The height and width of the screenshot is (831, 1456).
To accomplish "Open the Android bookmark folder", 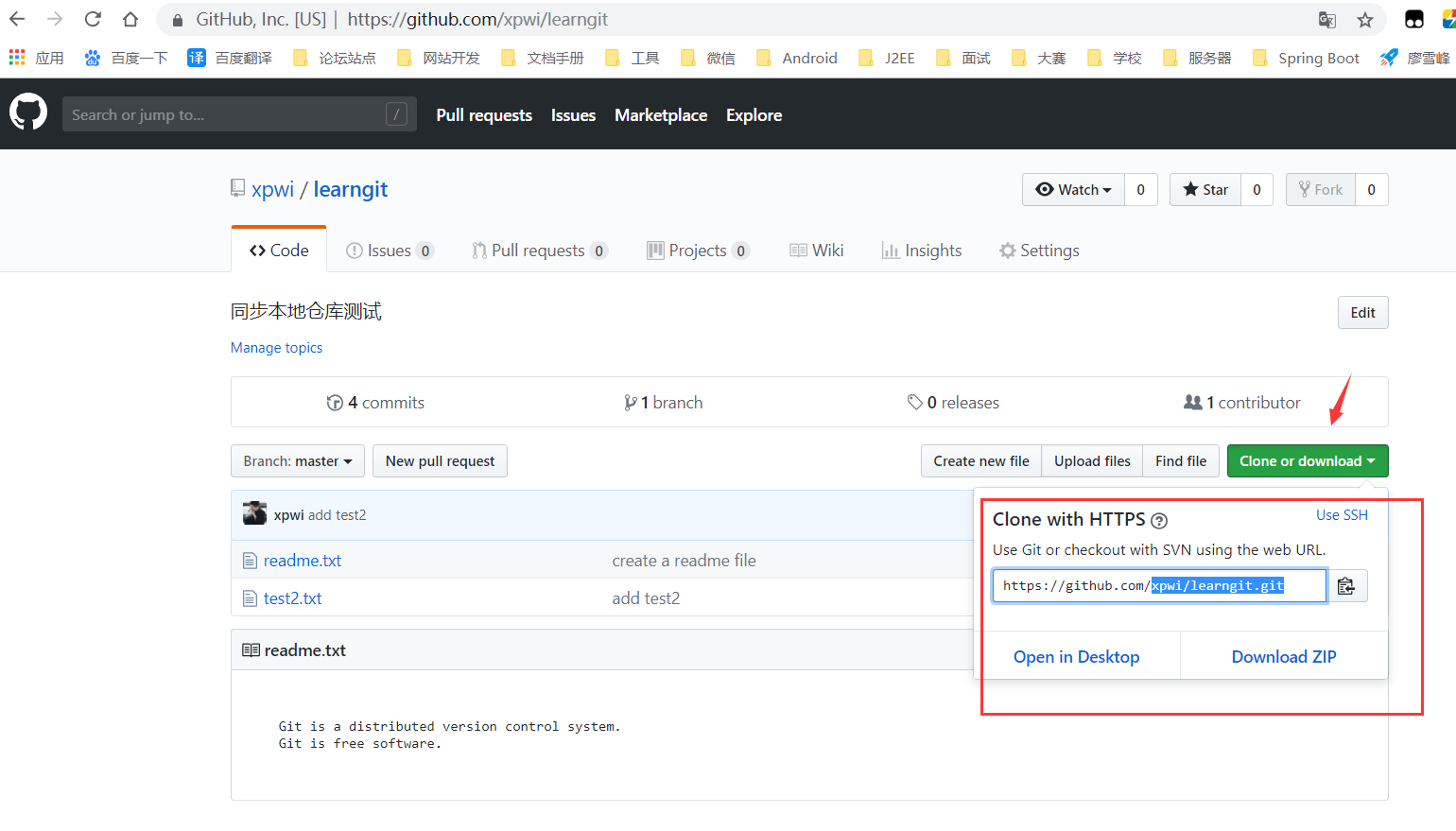I will 797,58.
